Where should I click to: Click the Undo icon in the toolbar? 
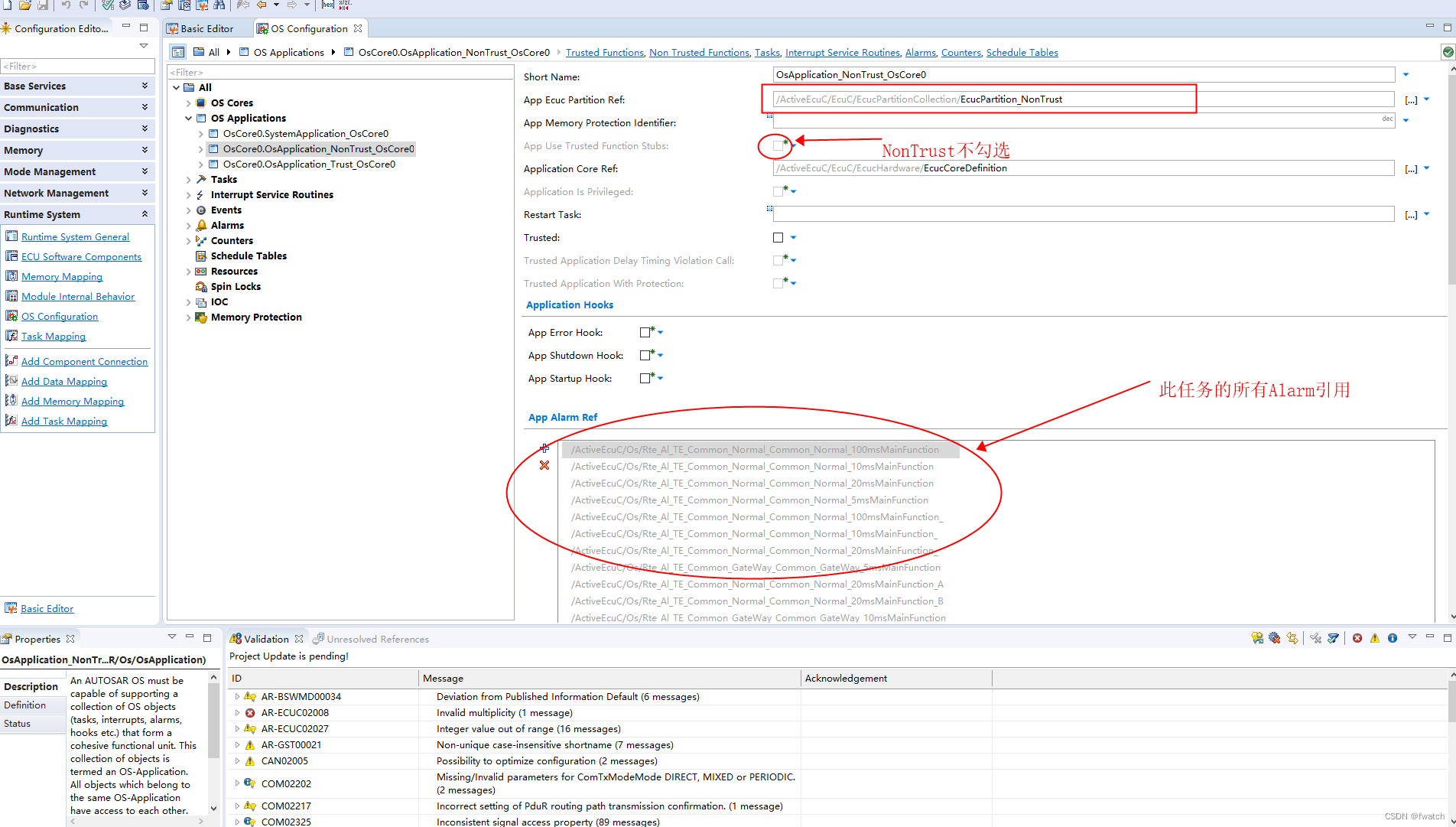(x=67, y=5)
